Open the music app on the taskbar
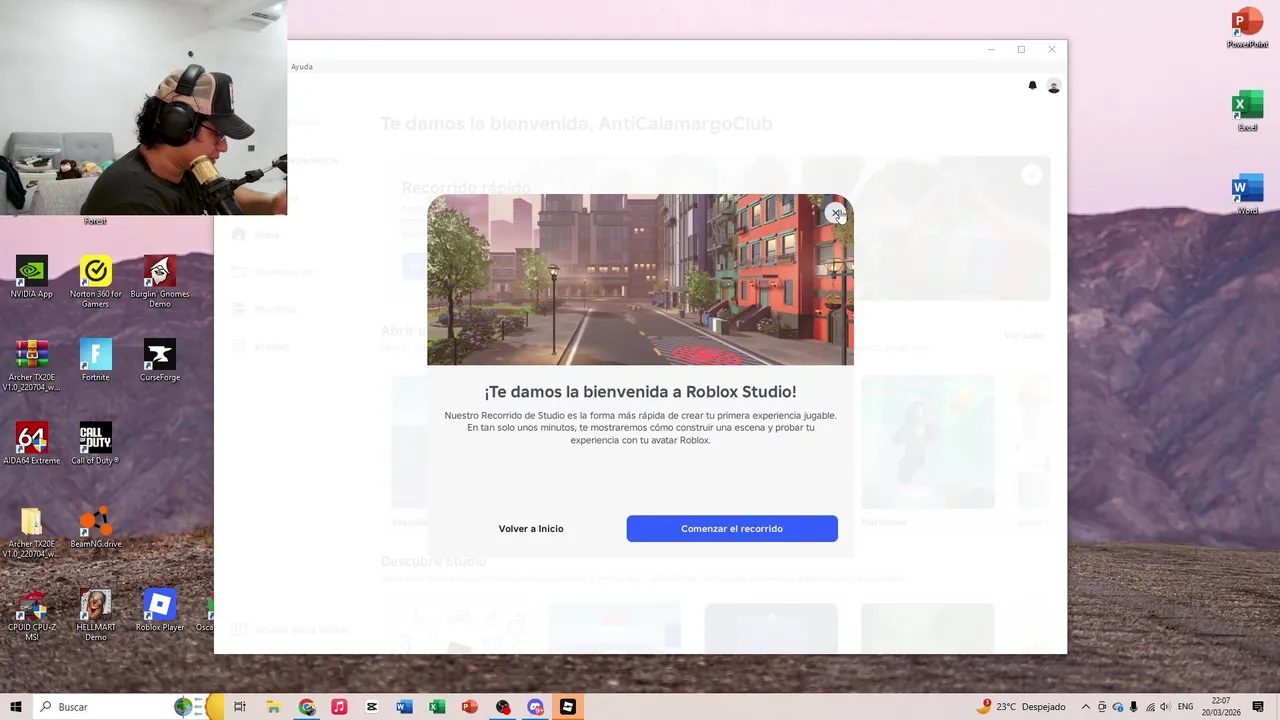Image resolution: width=1280 pixels, height=720 pixels. [339, 707]
